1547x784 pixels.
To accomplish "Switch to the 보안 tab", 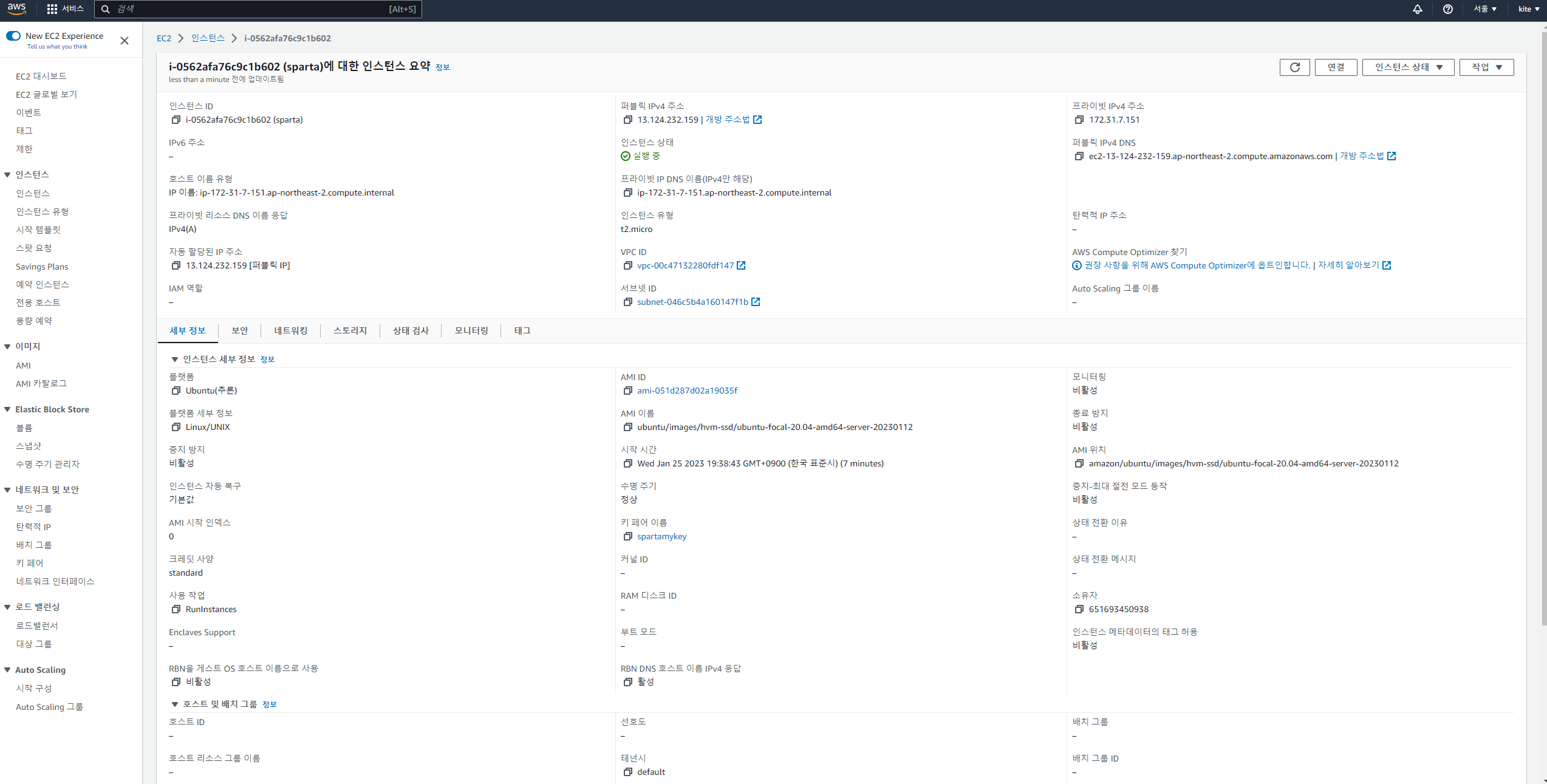I will click(240, 330).
